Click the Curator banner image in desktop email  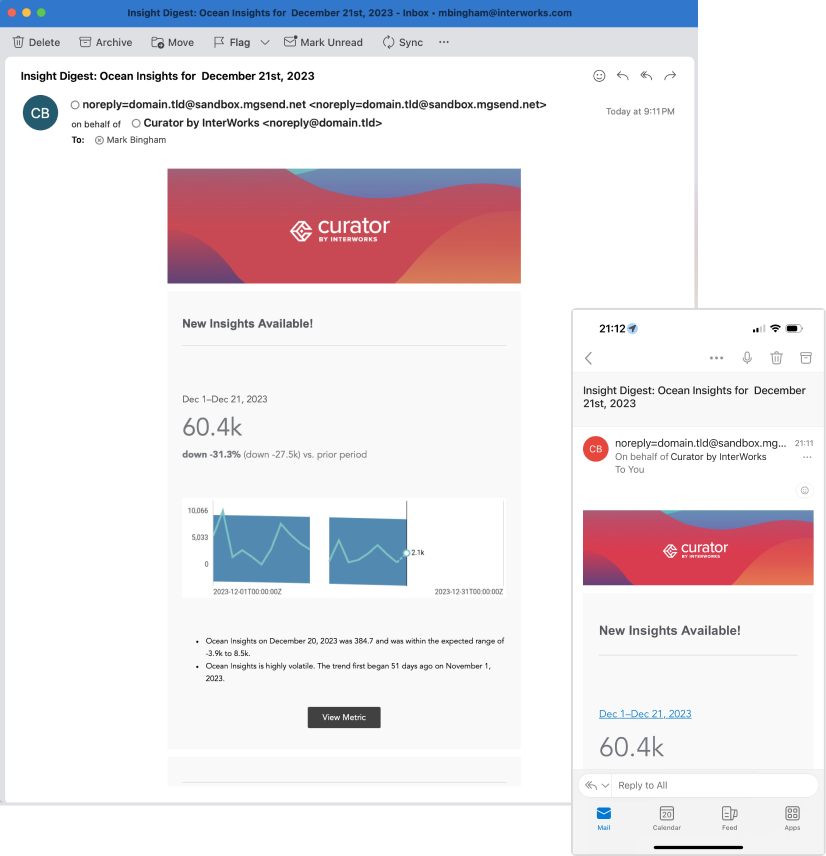tap(344, 226)
